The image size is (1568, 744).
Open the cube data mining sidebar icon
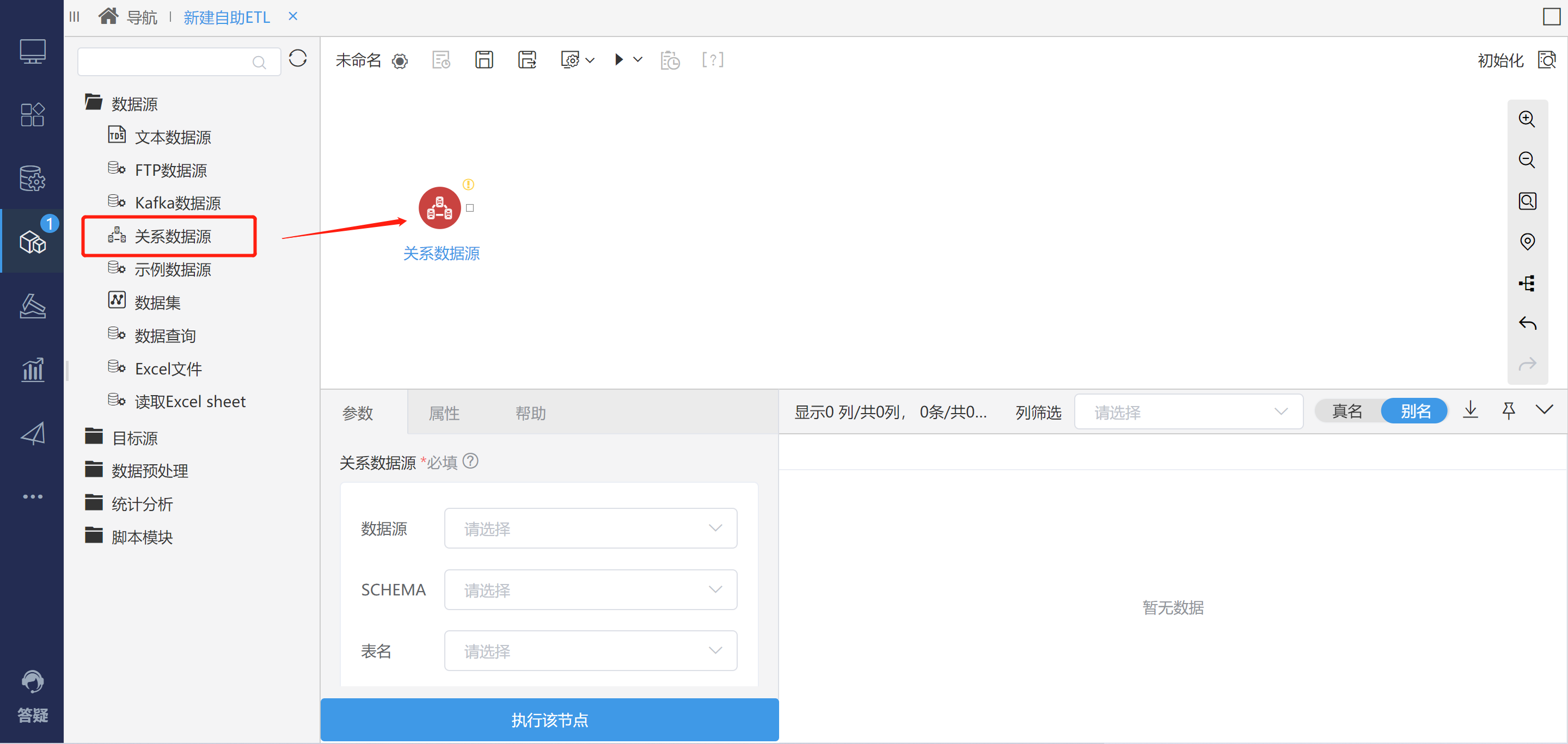32,242
